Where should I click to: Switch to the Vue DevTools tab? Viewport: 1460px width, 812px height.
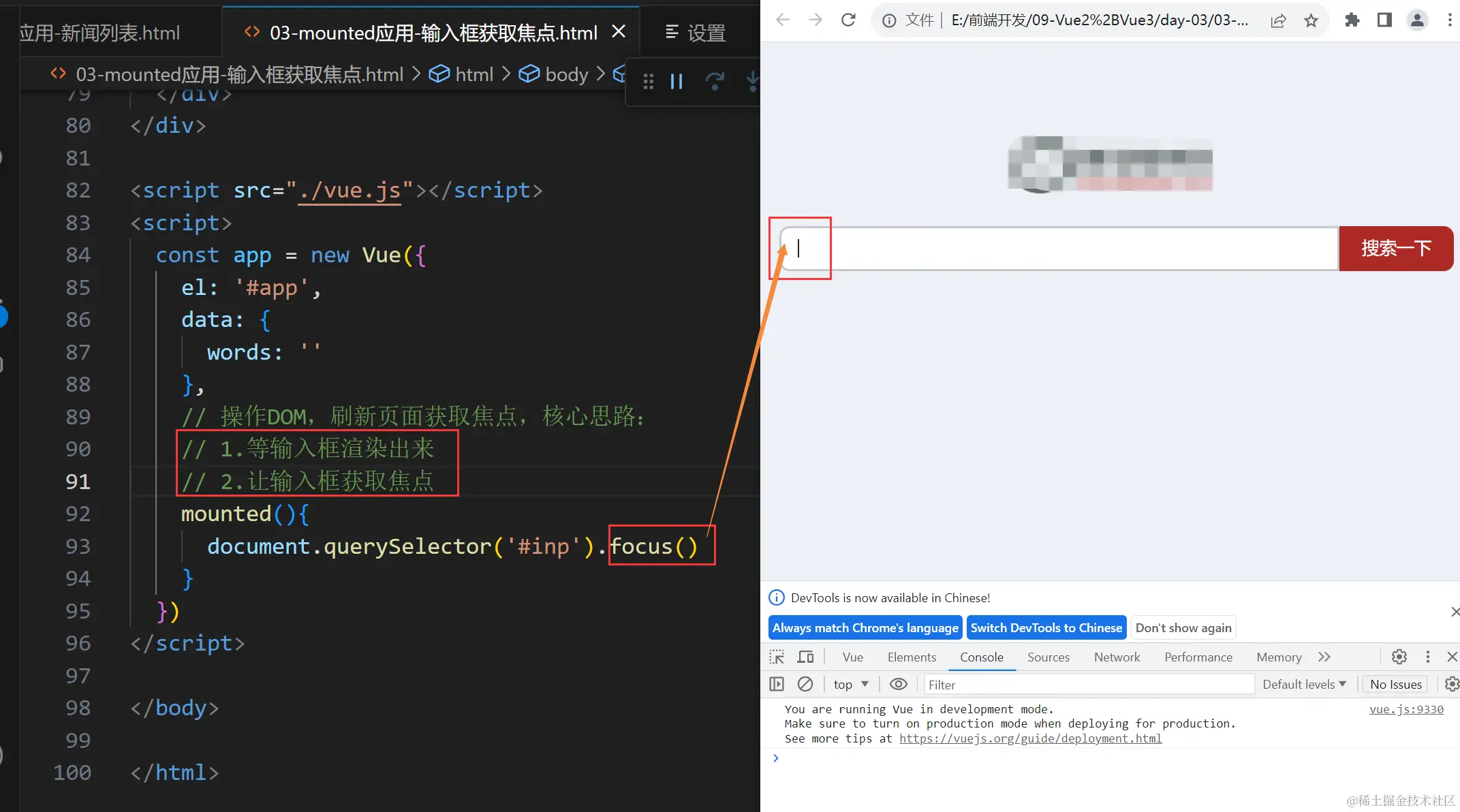point(853,657)
